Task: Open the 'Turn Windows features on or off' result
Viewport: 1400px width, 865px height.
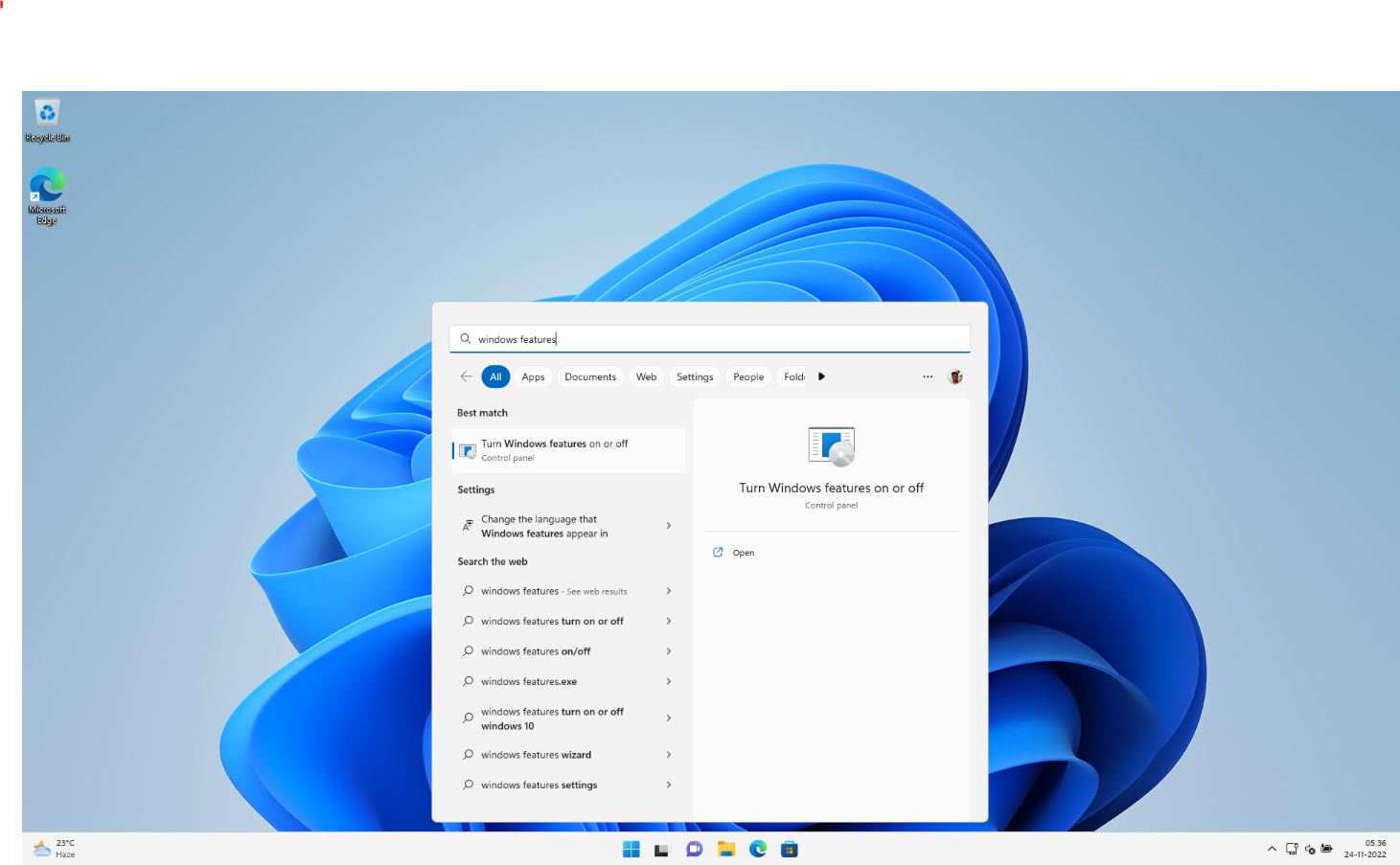Action: (568, 450)
